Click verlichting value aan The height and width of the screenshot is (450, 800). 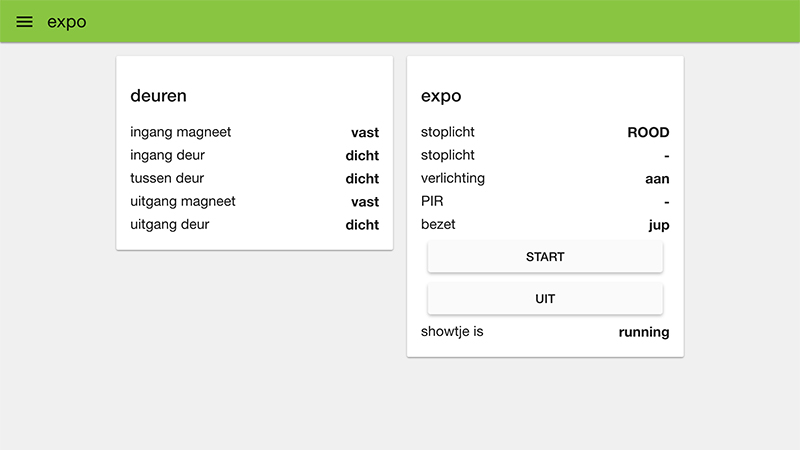pyautogui.click(x=657, y=179)
